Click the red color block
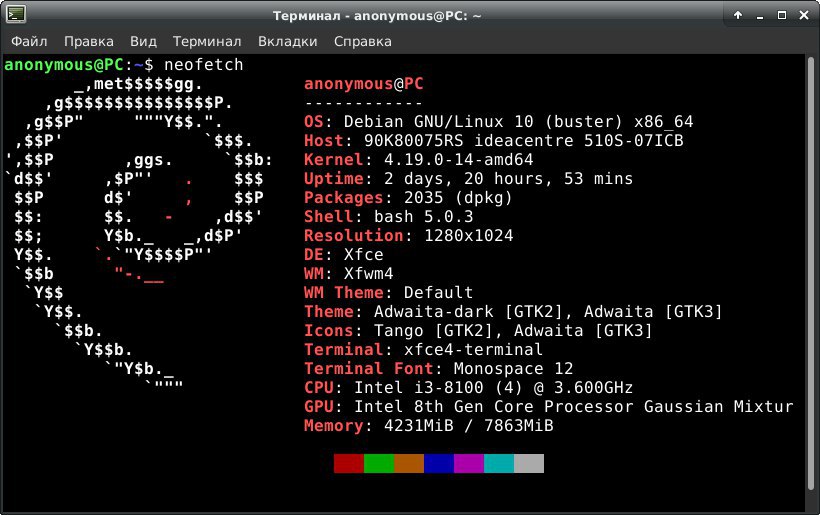The width and height of the screenshot is (820, 515). 349,463
